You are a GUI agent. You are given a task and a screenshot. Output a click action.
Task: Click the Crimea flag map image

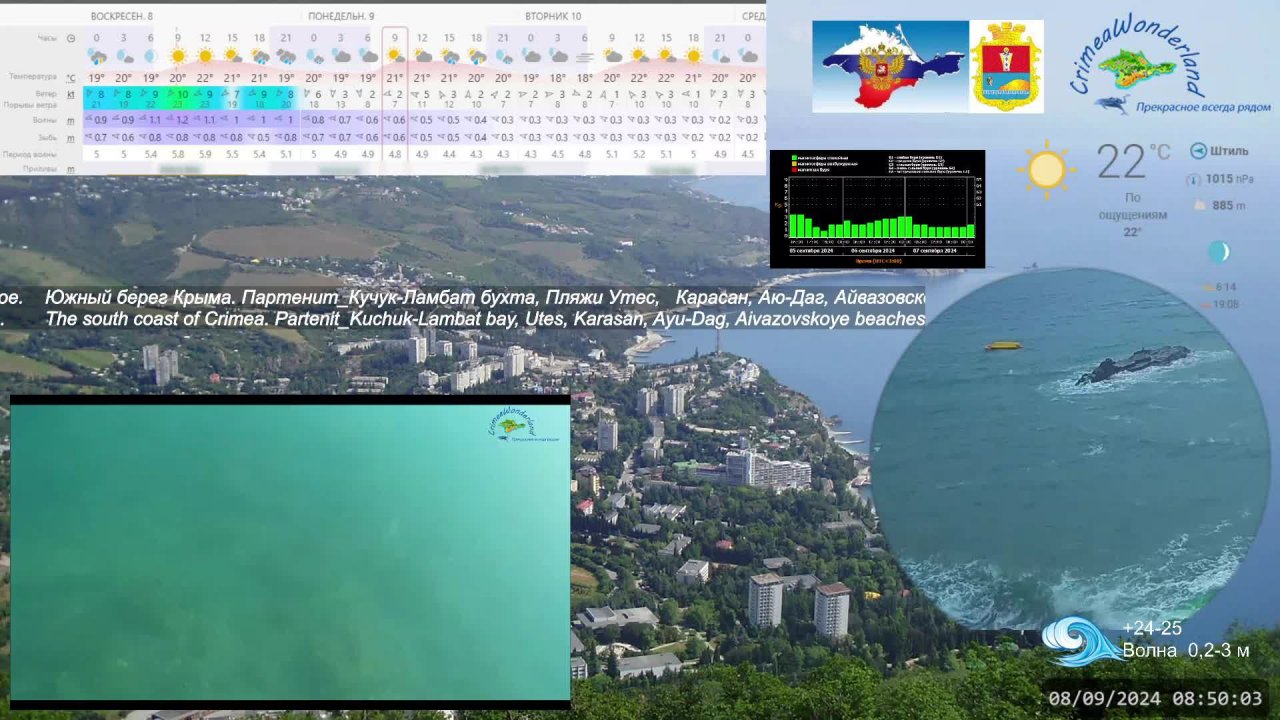(890, 66)
